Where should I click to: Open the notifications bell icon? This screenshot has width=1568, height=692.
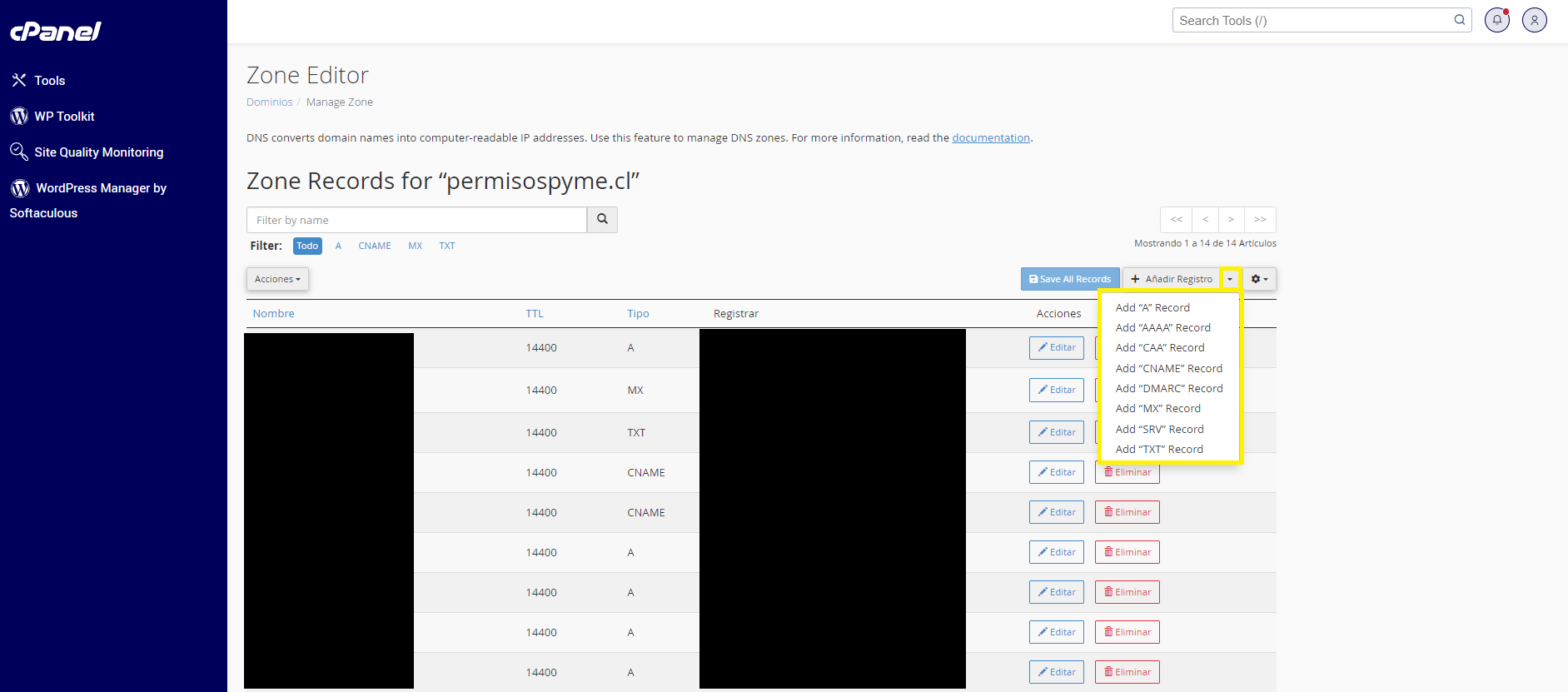[1496, 20]
